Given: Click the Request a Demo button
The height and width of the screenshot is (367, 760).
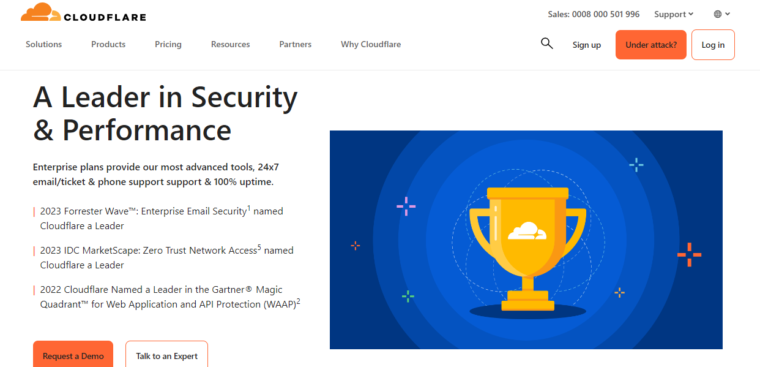Looking at the screenshot, I should (73, 355).
